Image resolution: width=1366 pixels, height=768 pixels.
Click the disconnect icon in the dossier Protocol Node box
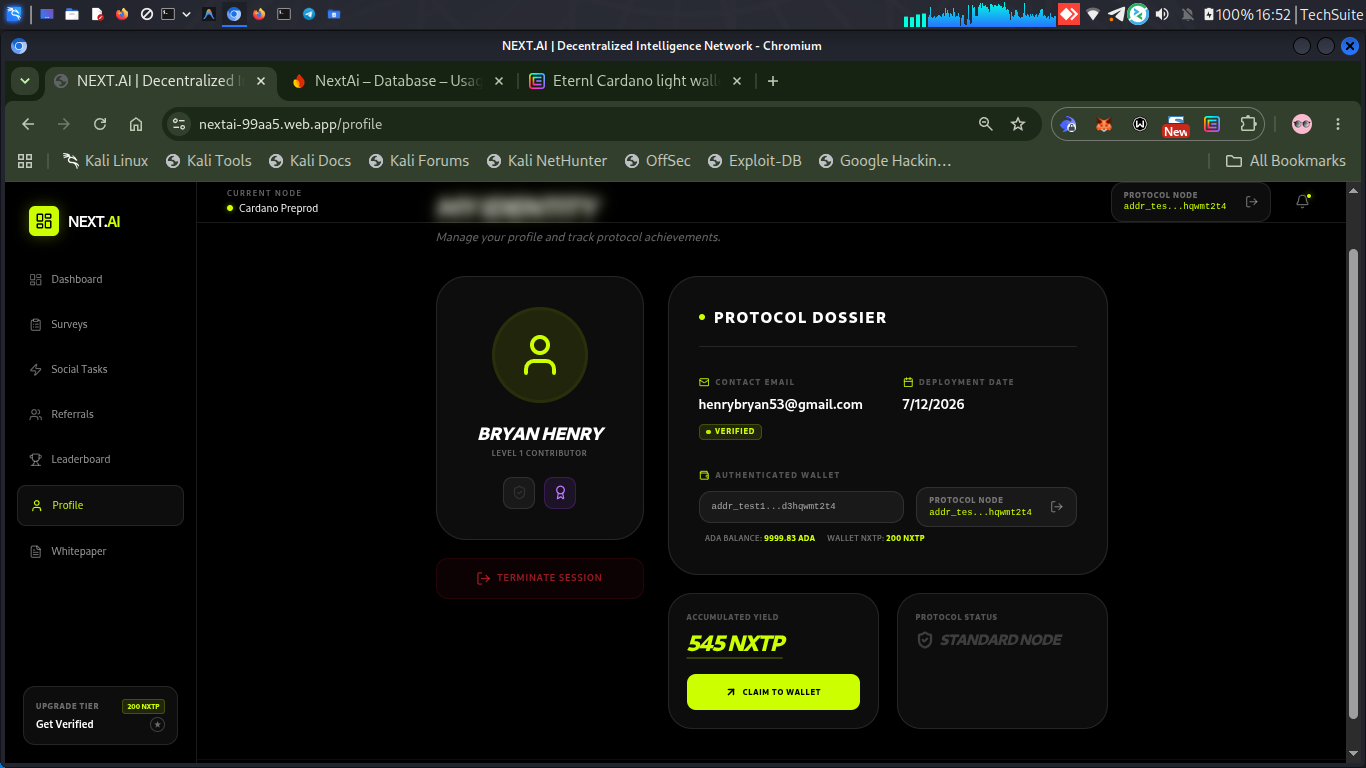pos(1057,507)
